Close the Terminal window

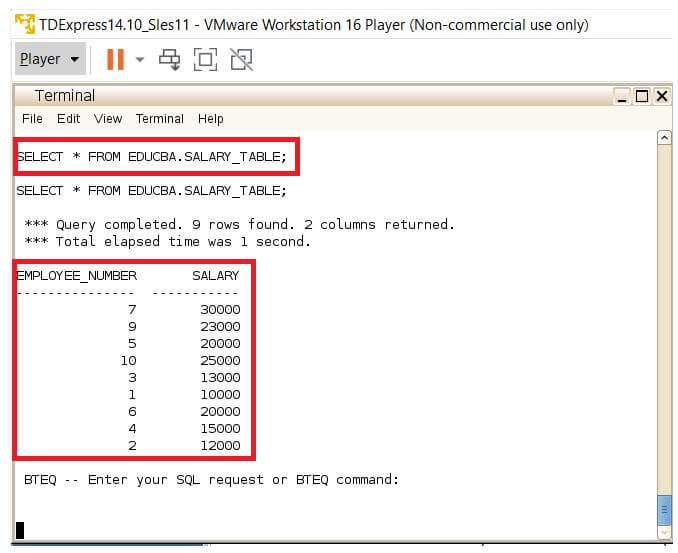click(x=662, y=96)
